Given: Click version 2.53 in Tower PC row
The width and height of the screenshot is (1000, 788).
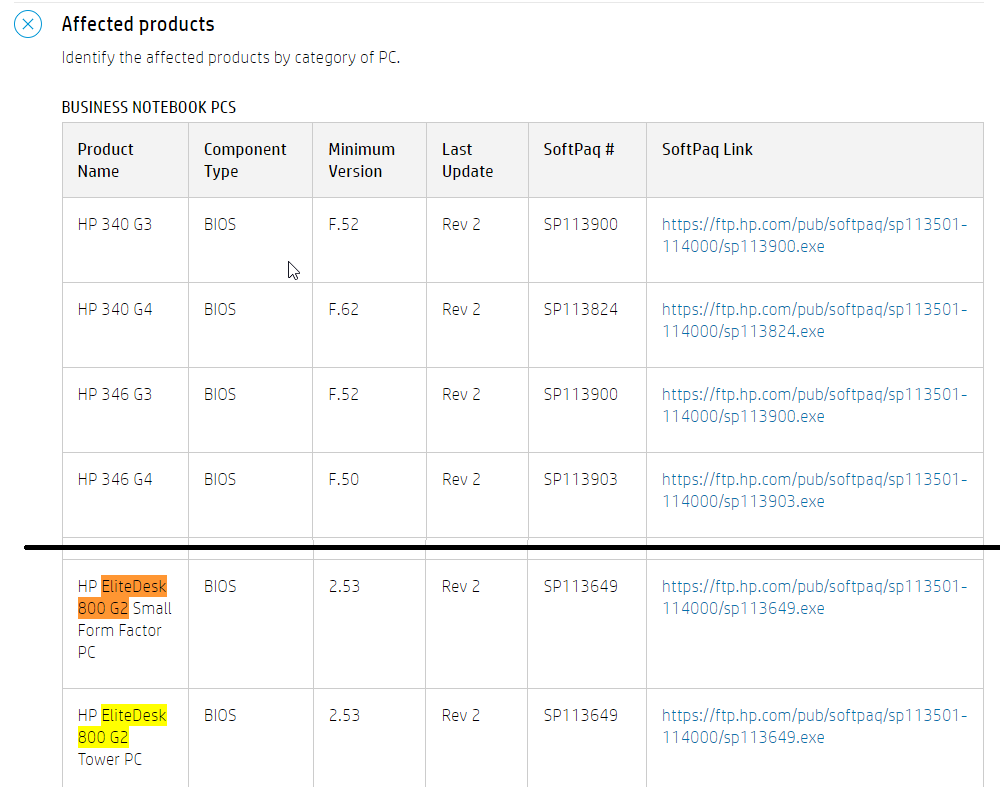Looking at the screenshot, I should pyautogui.click(x=344, y=715).
